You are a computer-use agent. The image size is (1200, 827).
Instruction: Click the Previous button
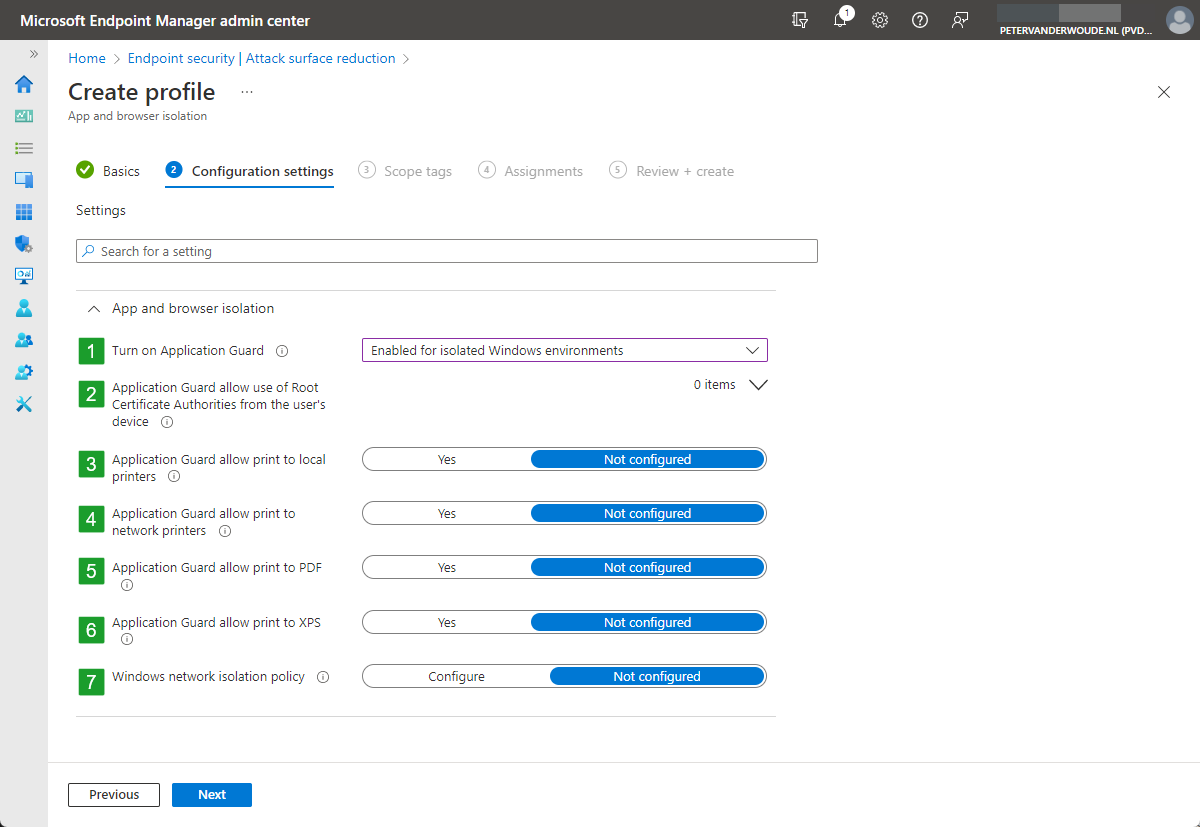pos(113,794)
